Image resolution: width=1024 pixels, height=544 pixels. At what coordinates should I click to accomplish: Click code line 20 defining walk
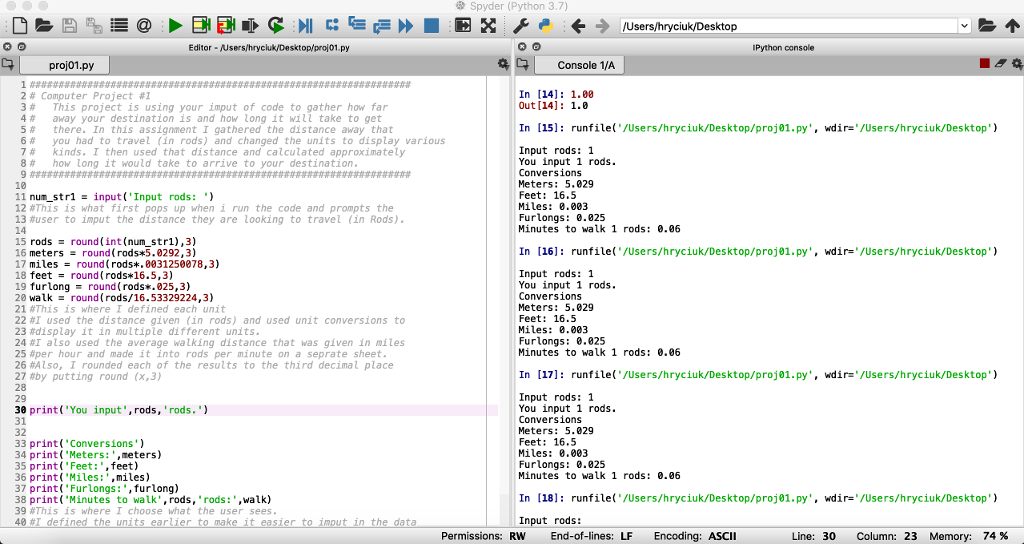click(121, 298)
